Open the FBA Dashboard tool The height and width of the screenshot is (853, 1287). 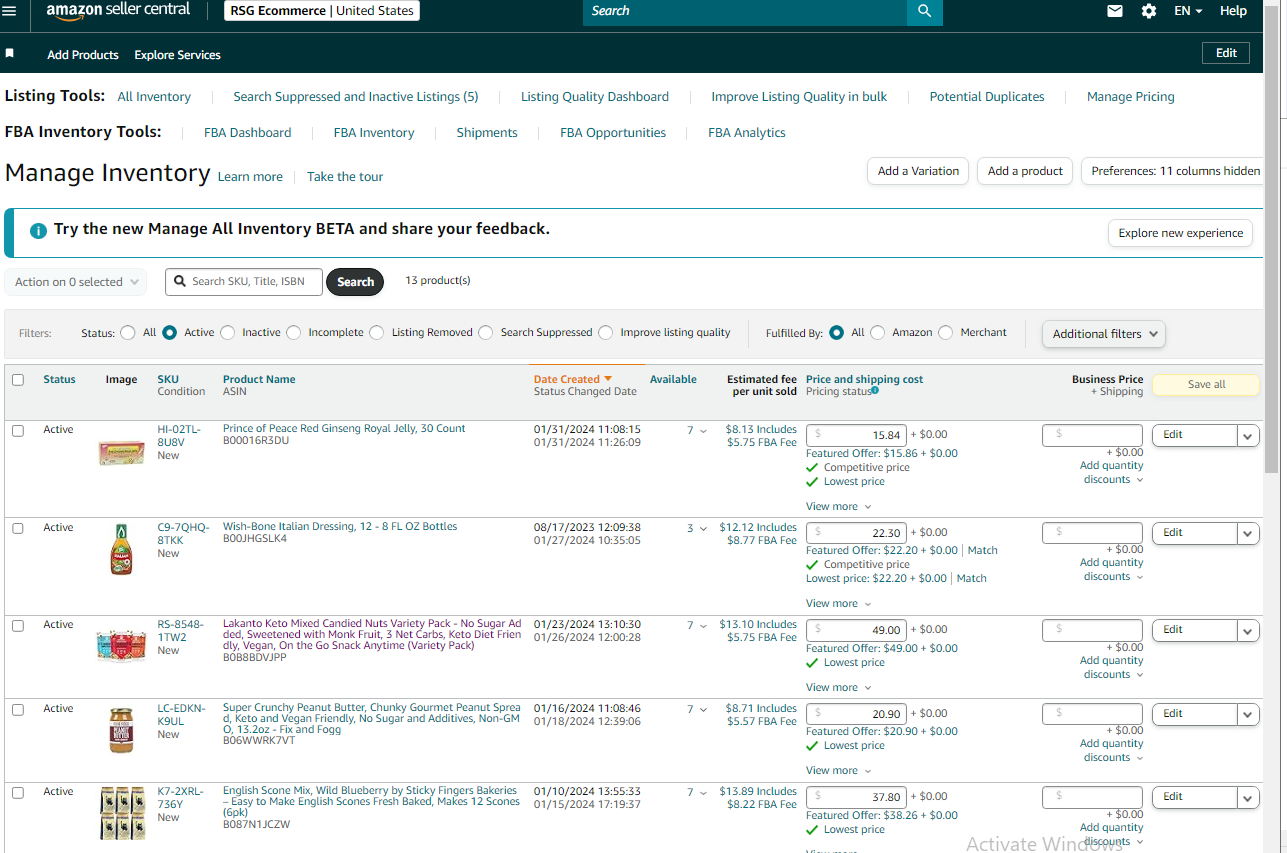pos(248,133)
